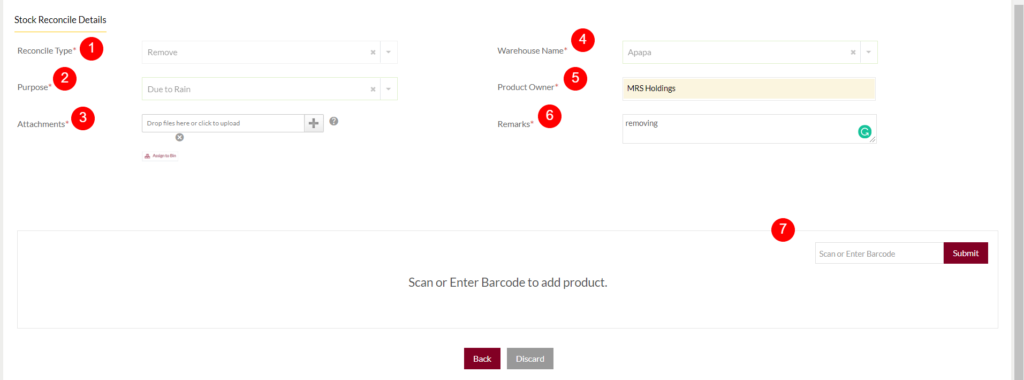Open the attachments help question-mark icon
Image resolution: width=1024 pixels, height=380 pixels.
pyautogui.click(x=334, y=121)
